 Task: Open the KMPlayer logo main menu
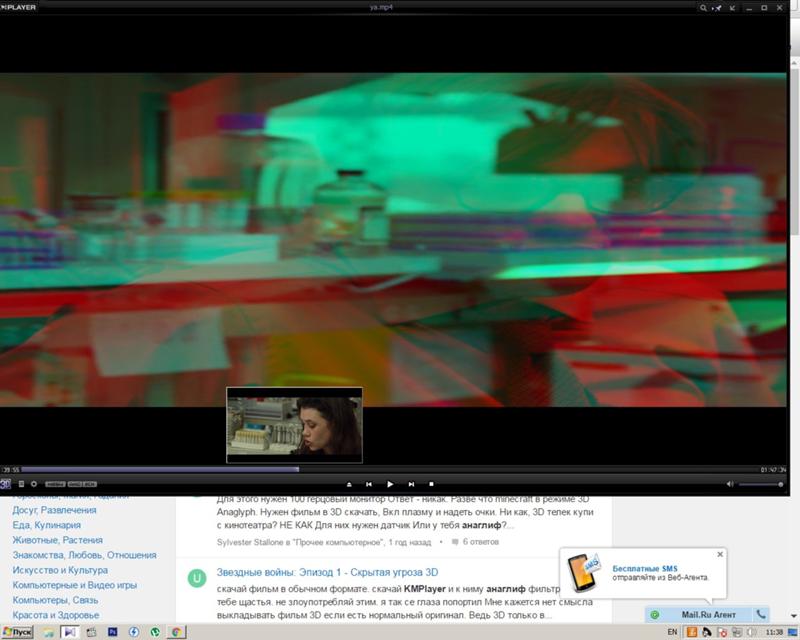18,7
